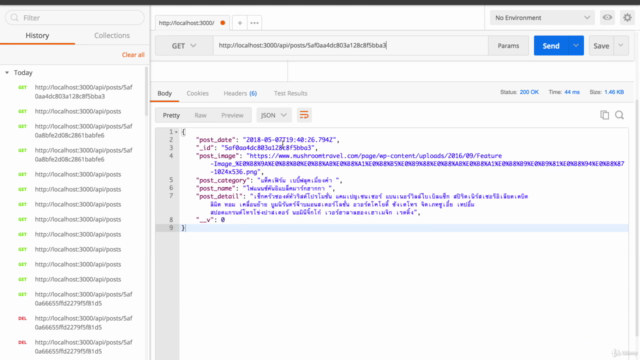
Task: Open the GET method dropdown
Action: (x=184, y=46)
